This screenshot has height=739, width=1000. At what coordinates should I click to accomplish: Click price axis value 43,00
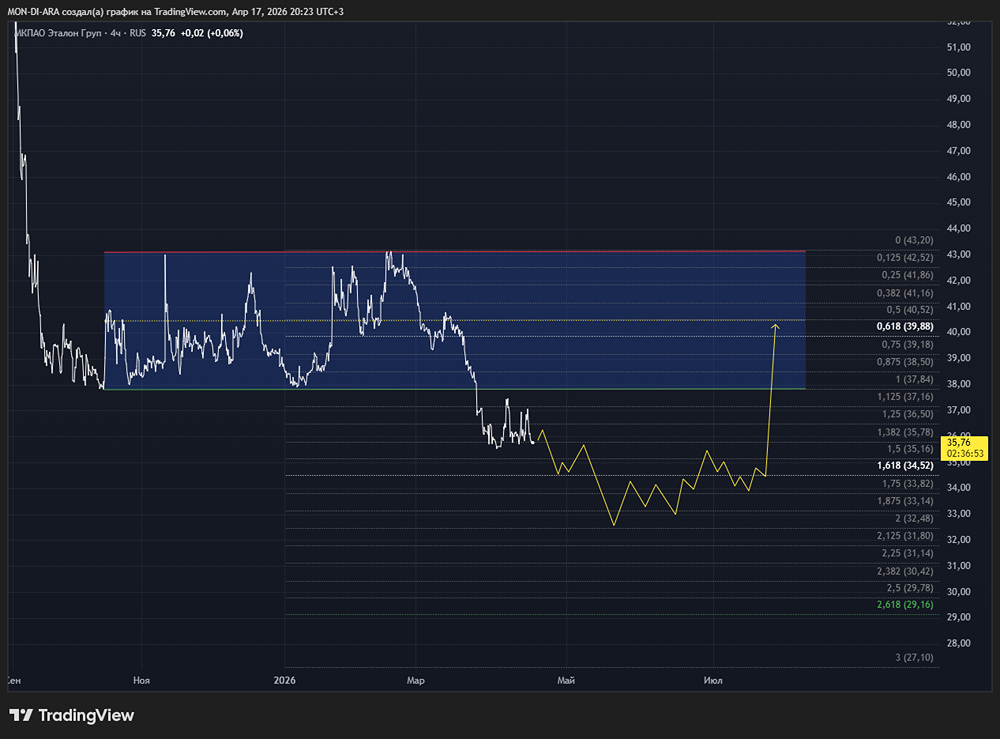[x=959, y=254]
